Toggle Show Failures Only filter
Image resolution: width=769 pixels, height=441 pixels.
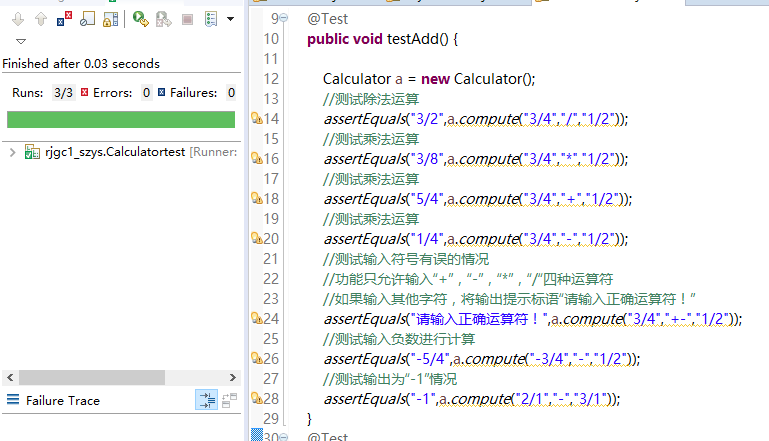(x=64, y=20)
